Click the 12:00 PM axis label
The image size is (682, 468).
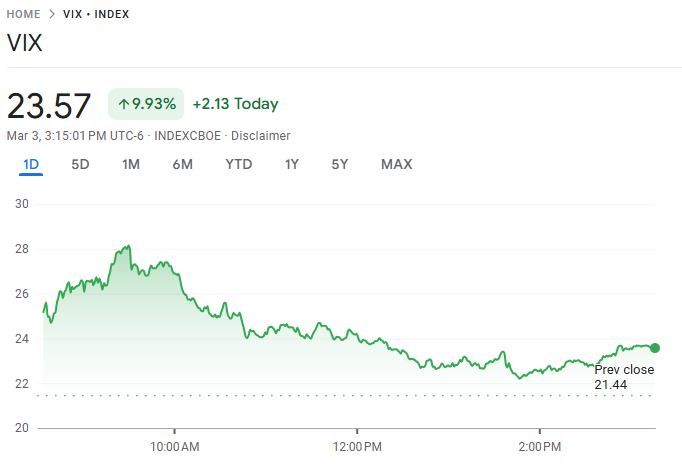pos(357,445)
